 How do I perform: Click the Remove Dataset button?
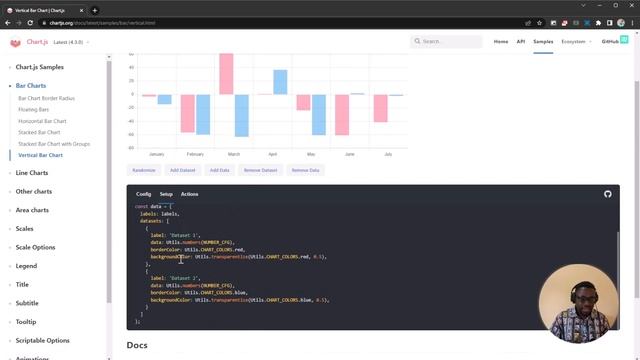point(260,170)
